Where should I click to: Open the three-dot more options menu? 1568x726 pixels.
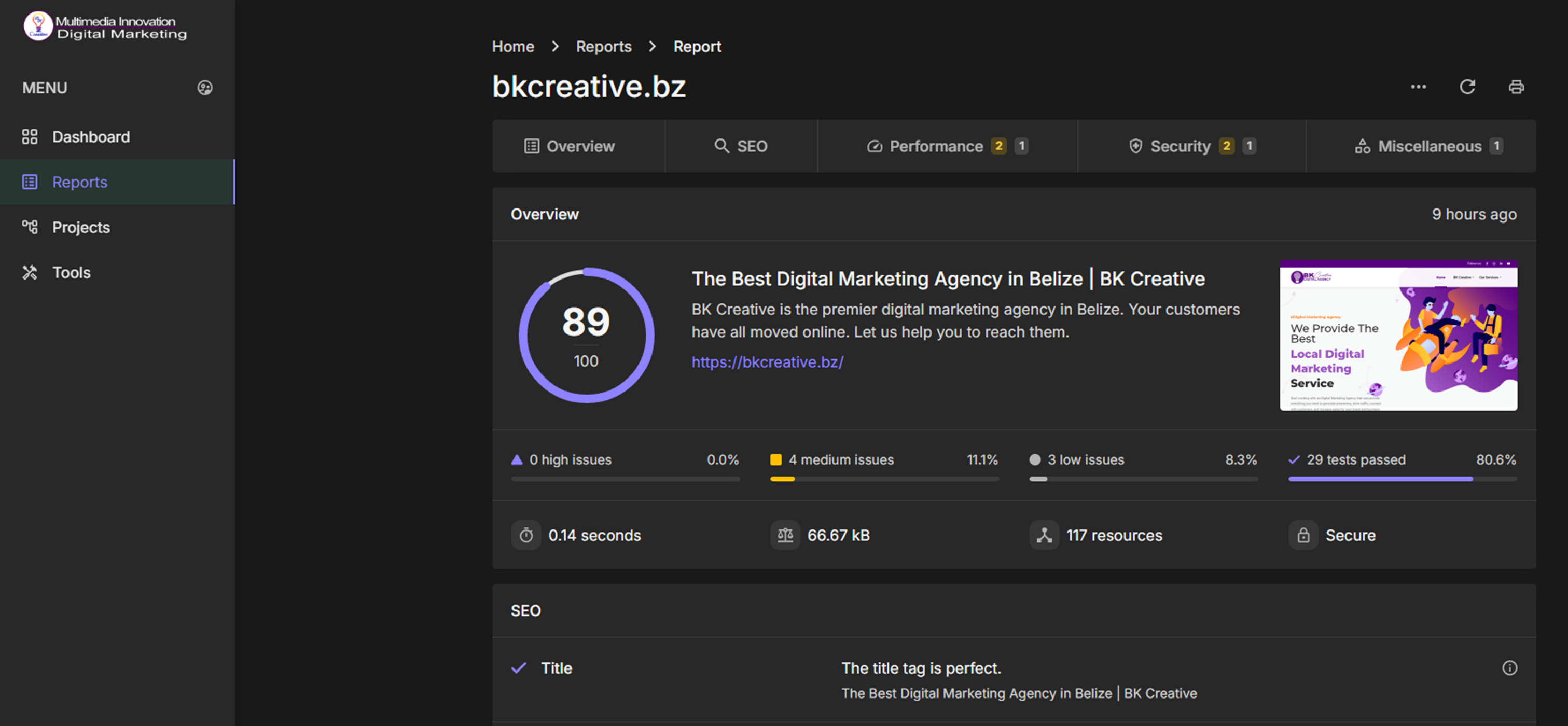(x=1418, y=87)
